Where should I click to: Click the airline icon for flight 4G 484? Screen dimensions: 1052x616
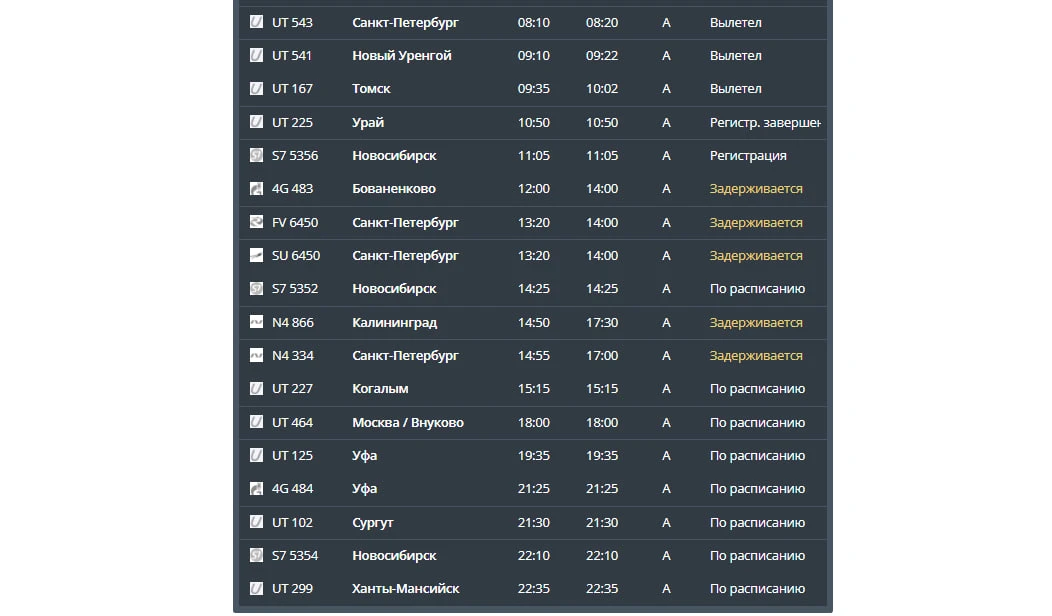coord(256,489)
